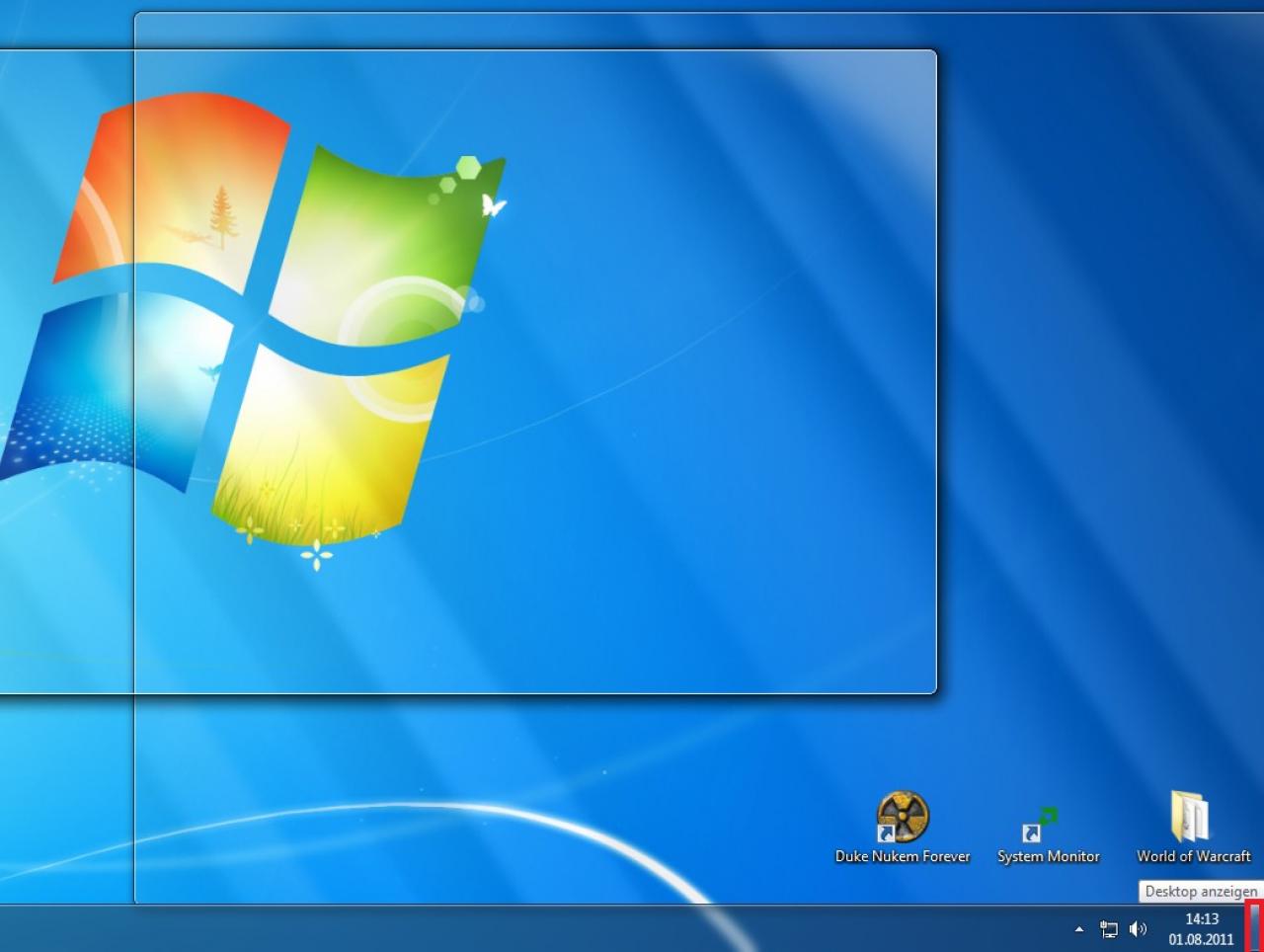
Task: Open the volume speaker tray icon
Action: pyautogui.click(x=1138, y=929)
